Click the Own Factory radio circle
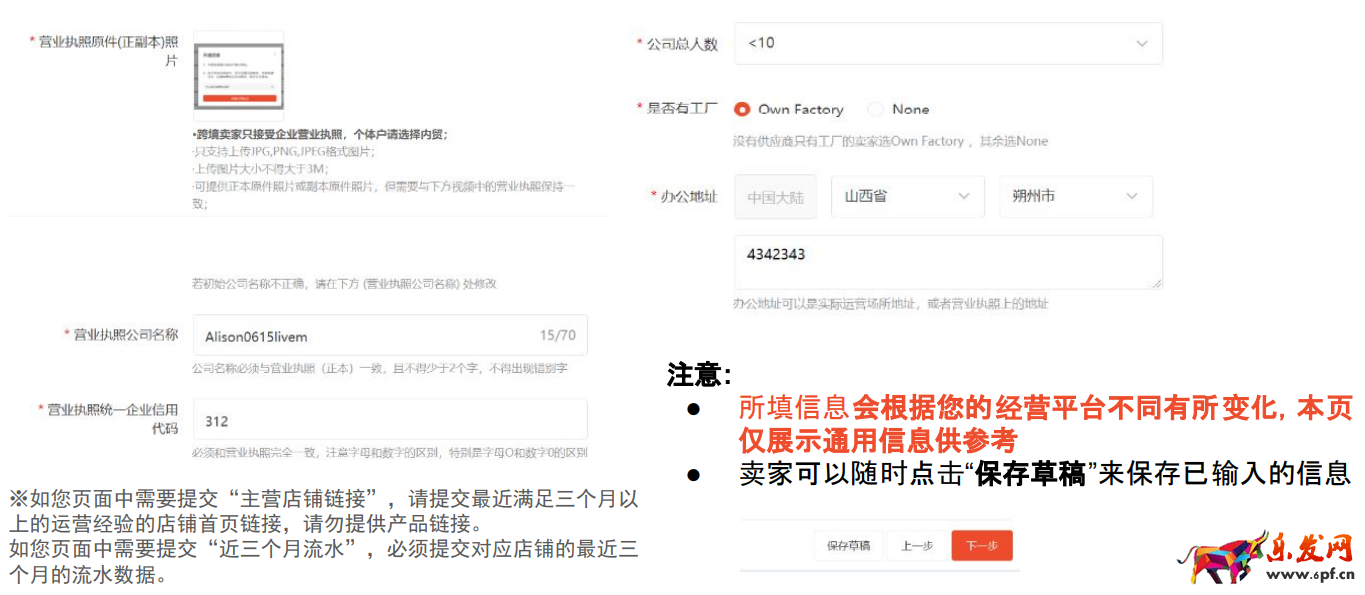1365x595 pixels. 742,109
